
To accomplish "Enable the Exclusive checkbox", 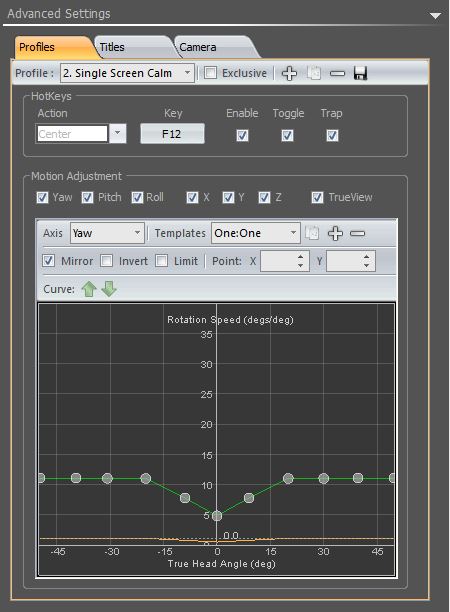I will point(210,73).
